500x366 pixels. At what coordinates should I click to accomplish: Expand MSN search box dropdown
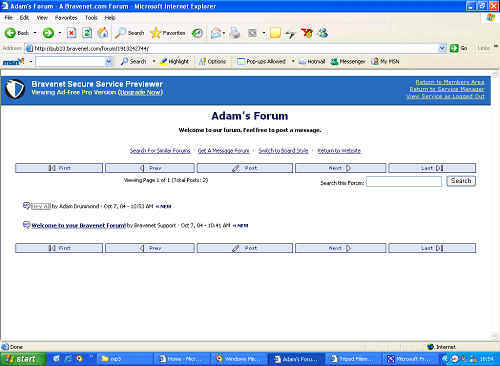click(108, 61)
